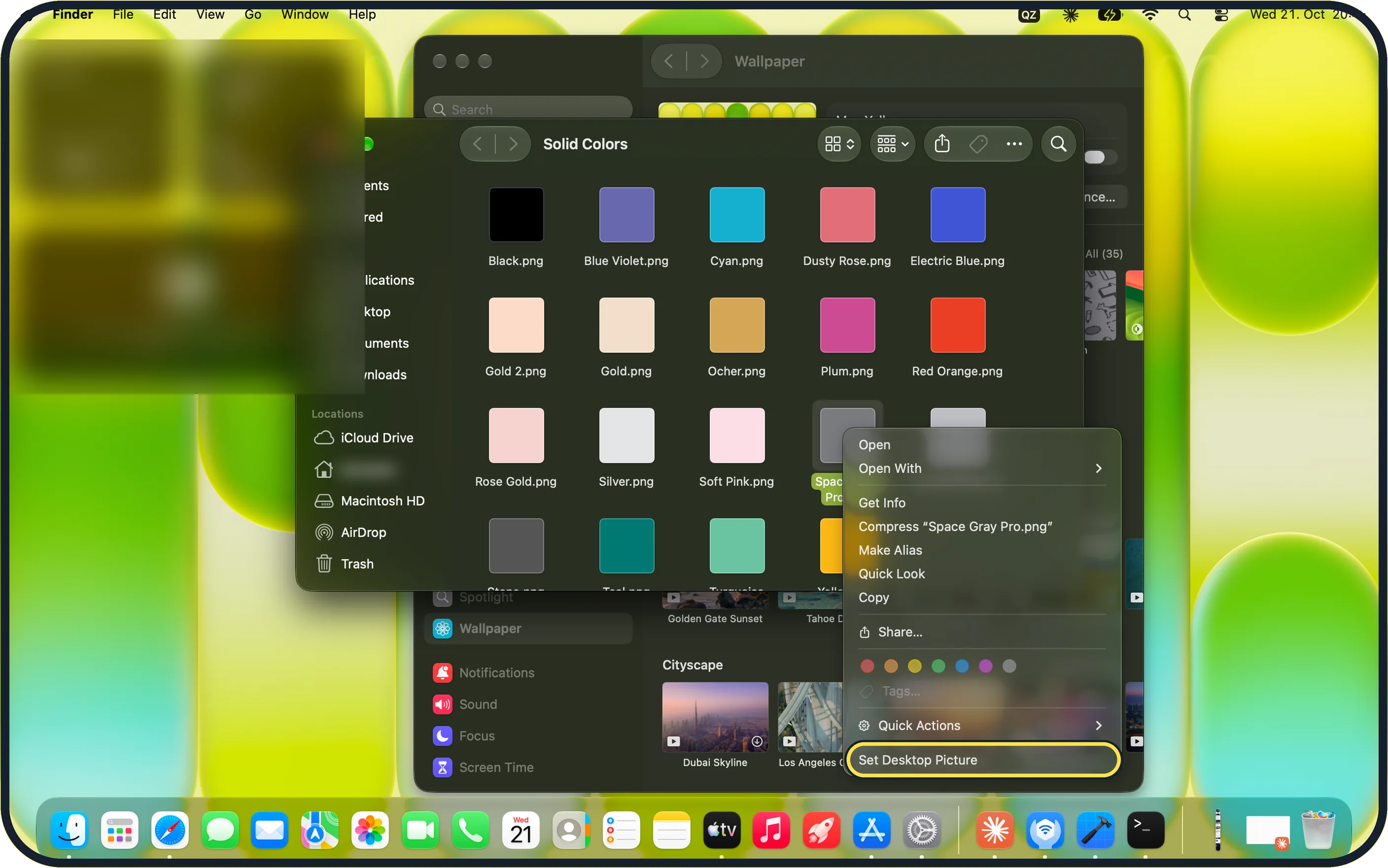Open the More actions ellipsis in Finder toolbar
Viewport: 1388px width, 868px height.
[x=1014, y=143]
